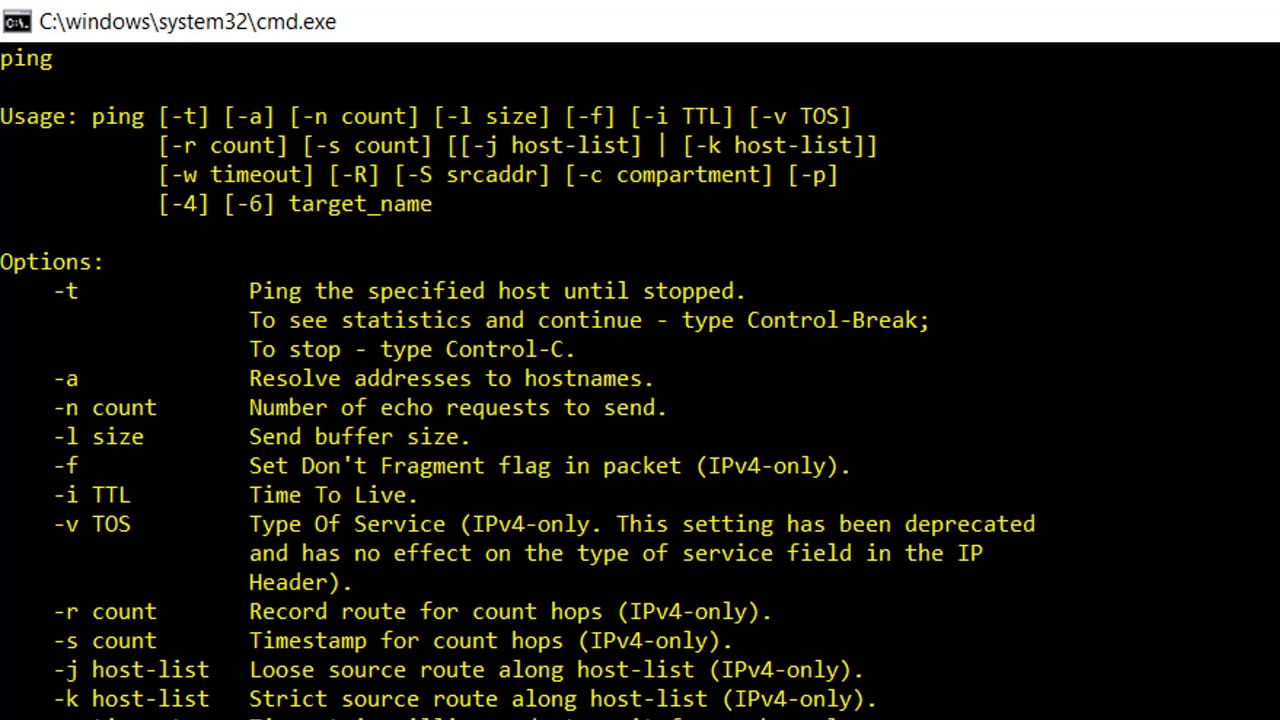This screenshot has width=1280, height=720.
Task: Click the 'Set Don't Fragment flag' description
Action: tap(549, 465)
